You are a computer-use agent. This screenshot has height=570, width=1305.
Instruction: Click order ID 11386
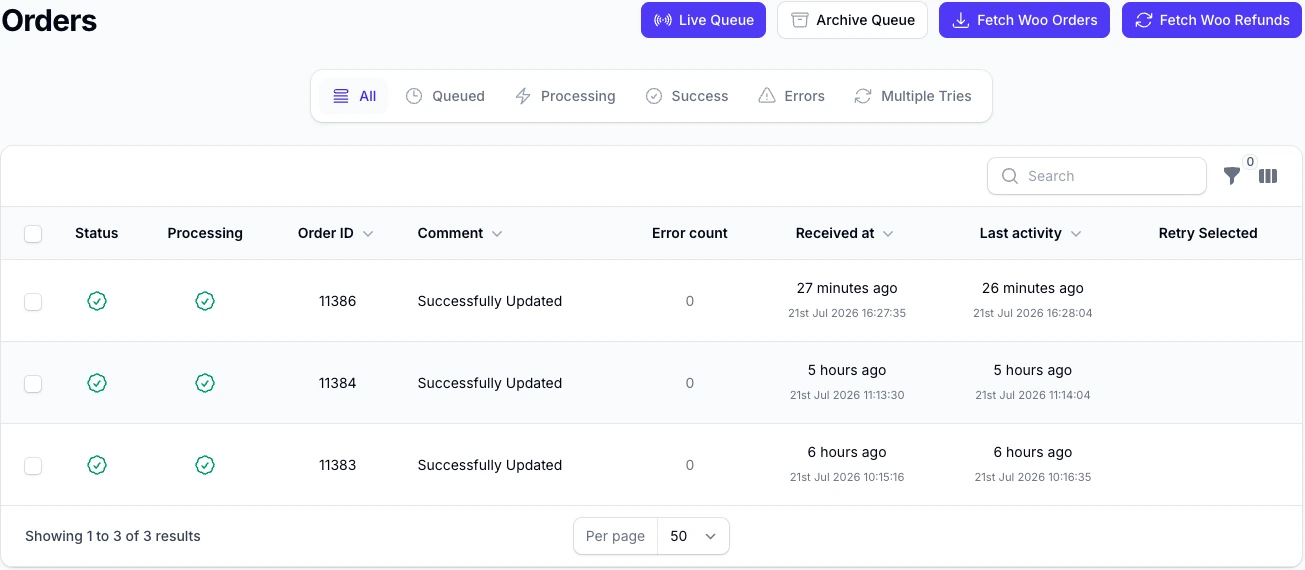coord(337,301)
